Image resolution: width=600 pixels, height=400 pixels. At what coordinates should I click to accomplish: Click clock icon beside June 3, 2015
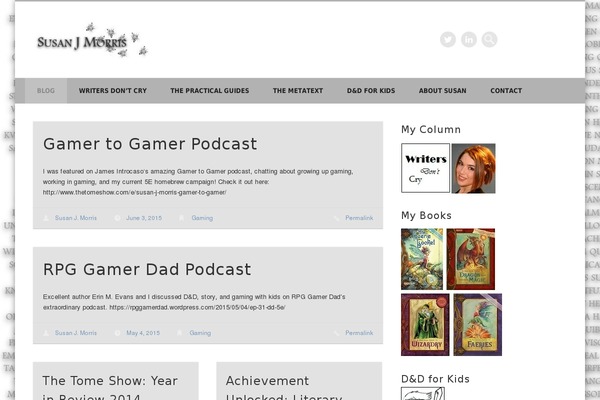coord(117,218)
